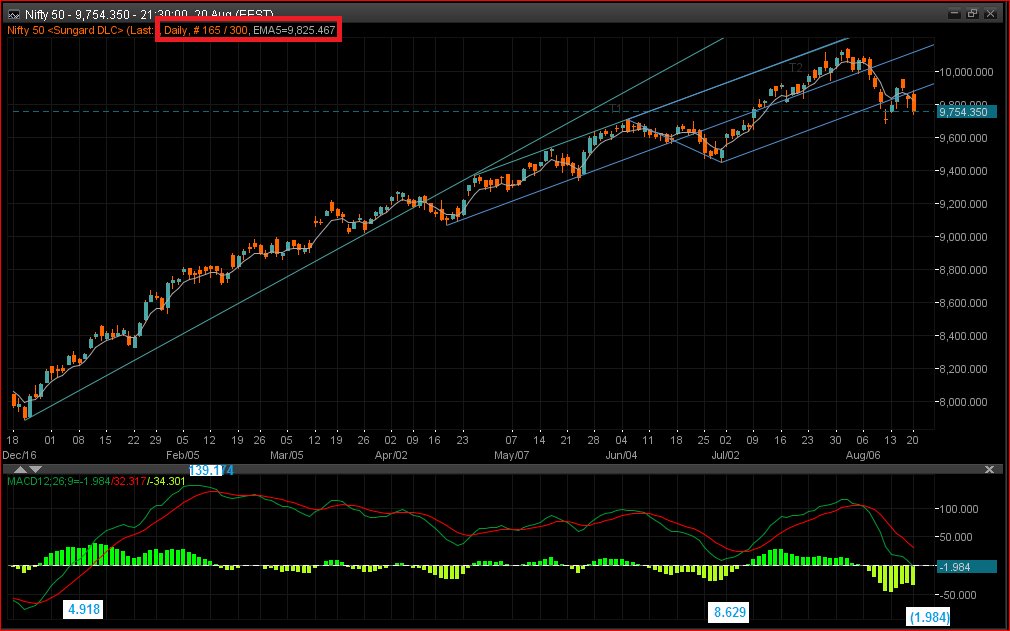
Task: Minimize the Nifty 50 chart window
Action: click(955, 14)
